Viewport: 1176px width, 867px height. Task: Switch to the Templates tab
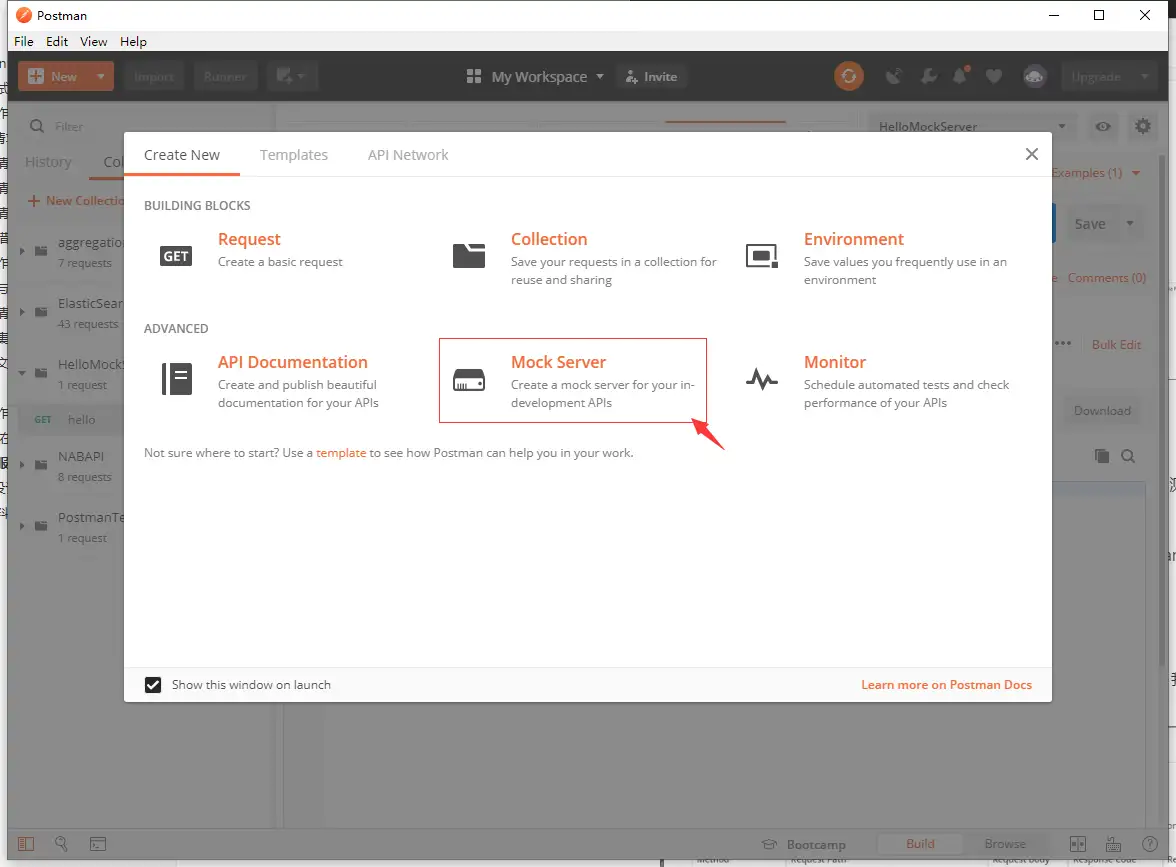294,155
